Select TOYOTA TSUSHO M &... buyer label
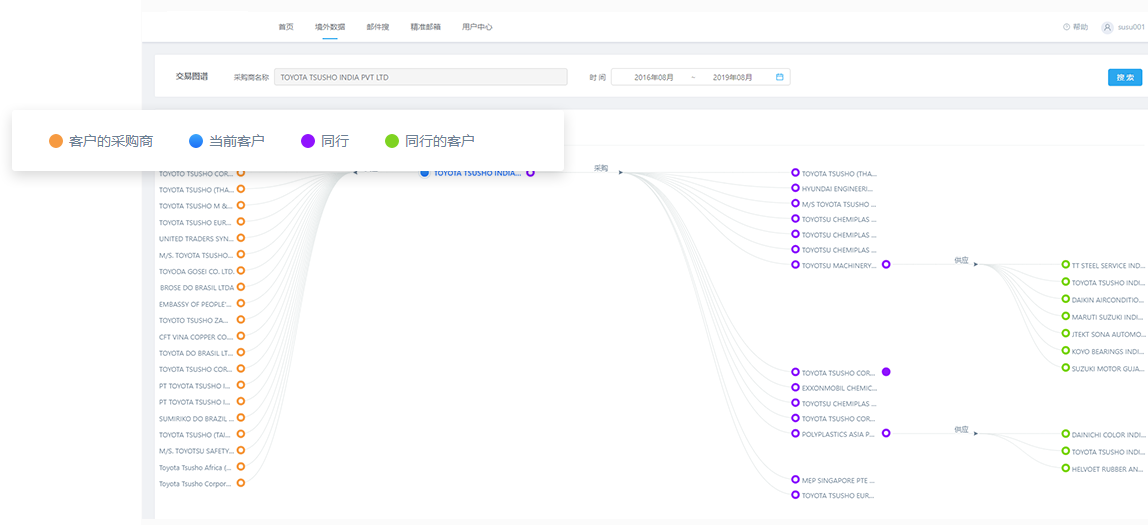 point(196,206)
